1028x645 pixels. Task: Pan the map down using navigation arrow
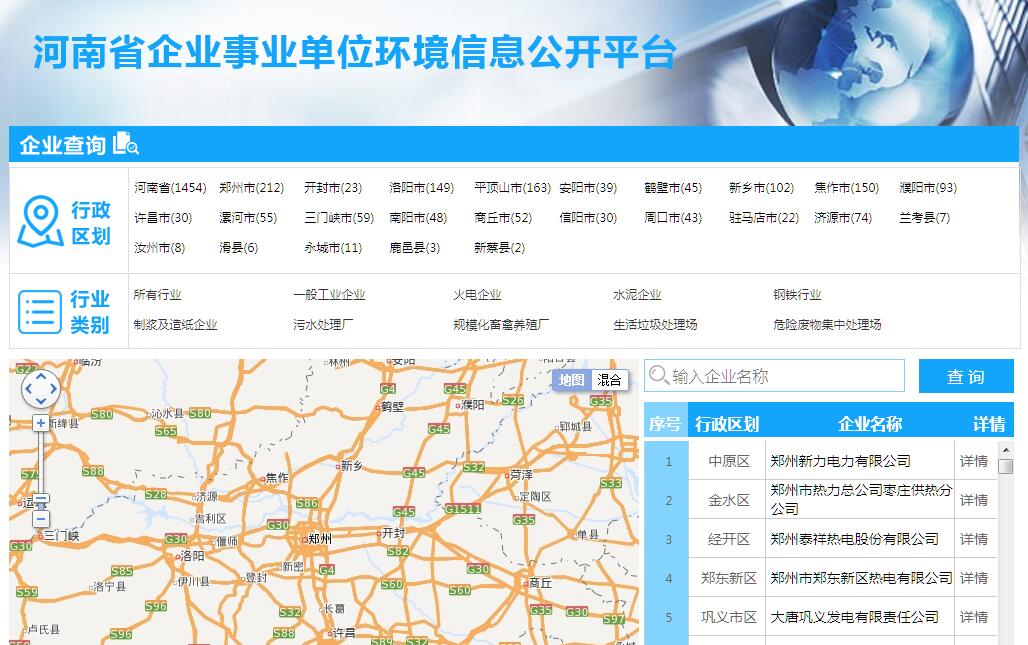41,401
